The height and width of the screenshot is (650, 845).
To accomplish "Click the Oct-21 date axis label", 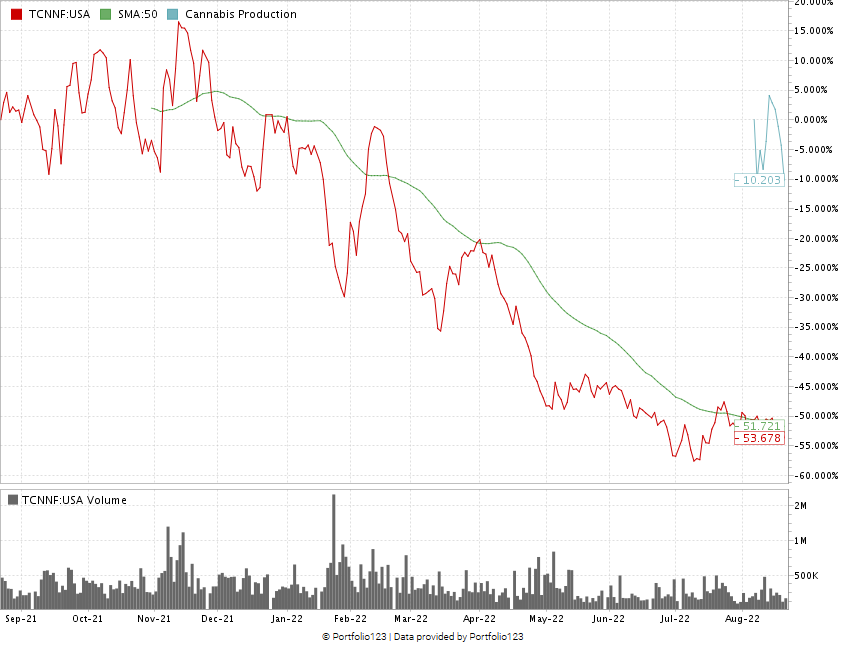I will [x=87, y=619].
